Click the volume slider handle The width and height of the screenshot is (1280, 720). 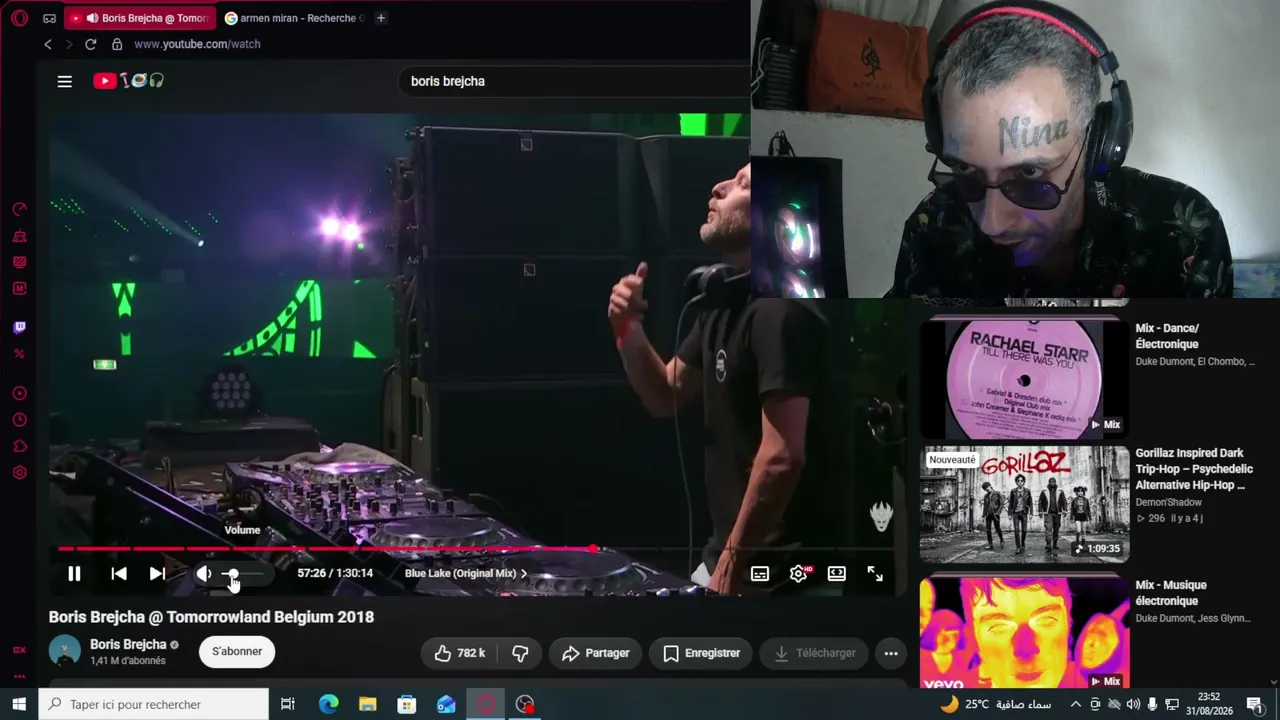[234, 574]
